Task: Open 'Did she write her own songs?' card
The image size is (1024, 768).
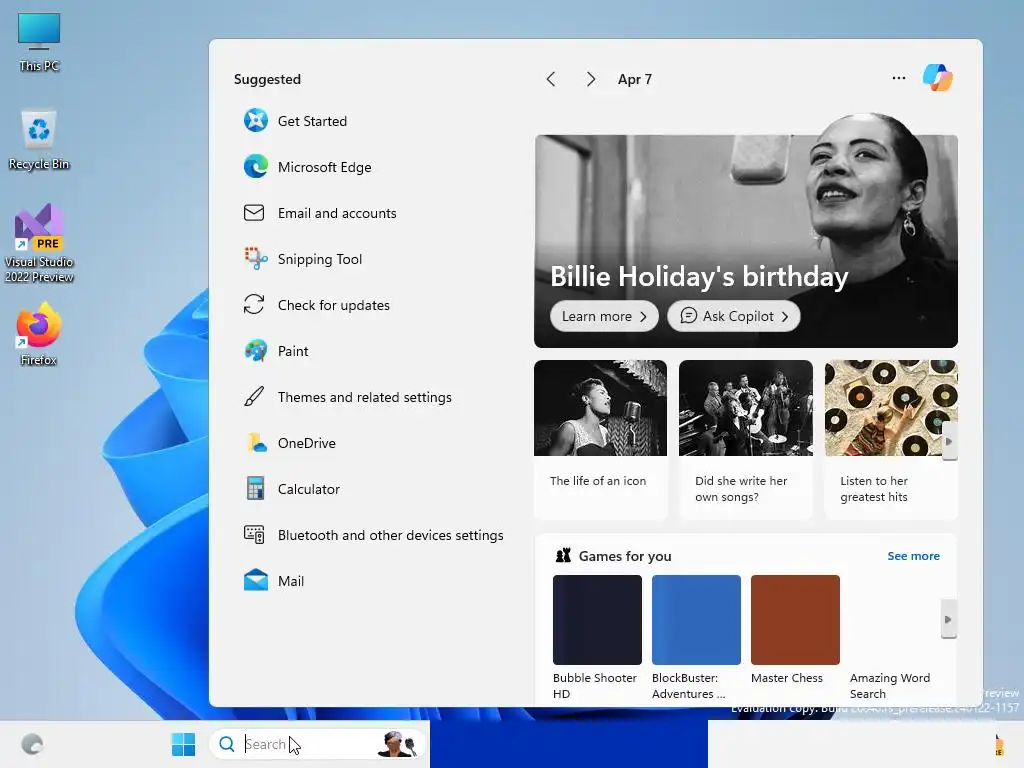Action: pyautogui.click(x=746, y=439)
